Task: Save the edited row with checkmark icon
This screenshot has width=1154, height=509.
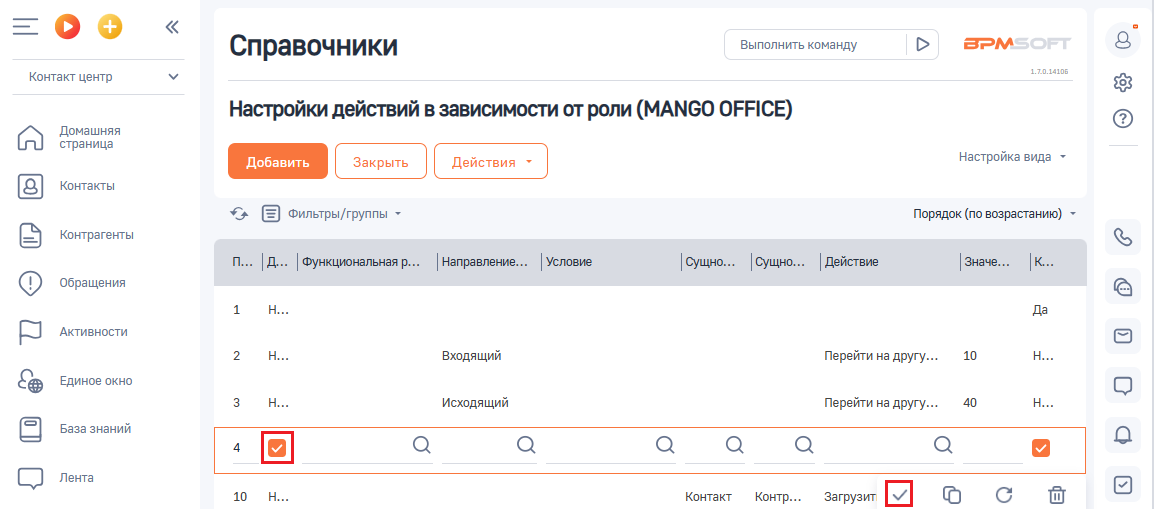Action: coord(899,494)
